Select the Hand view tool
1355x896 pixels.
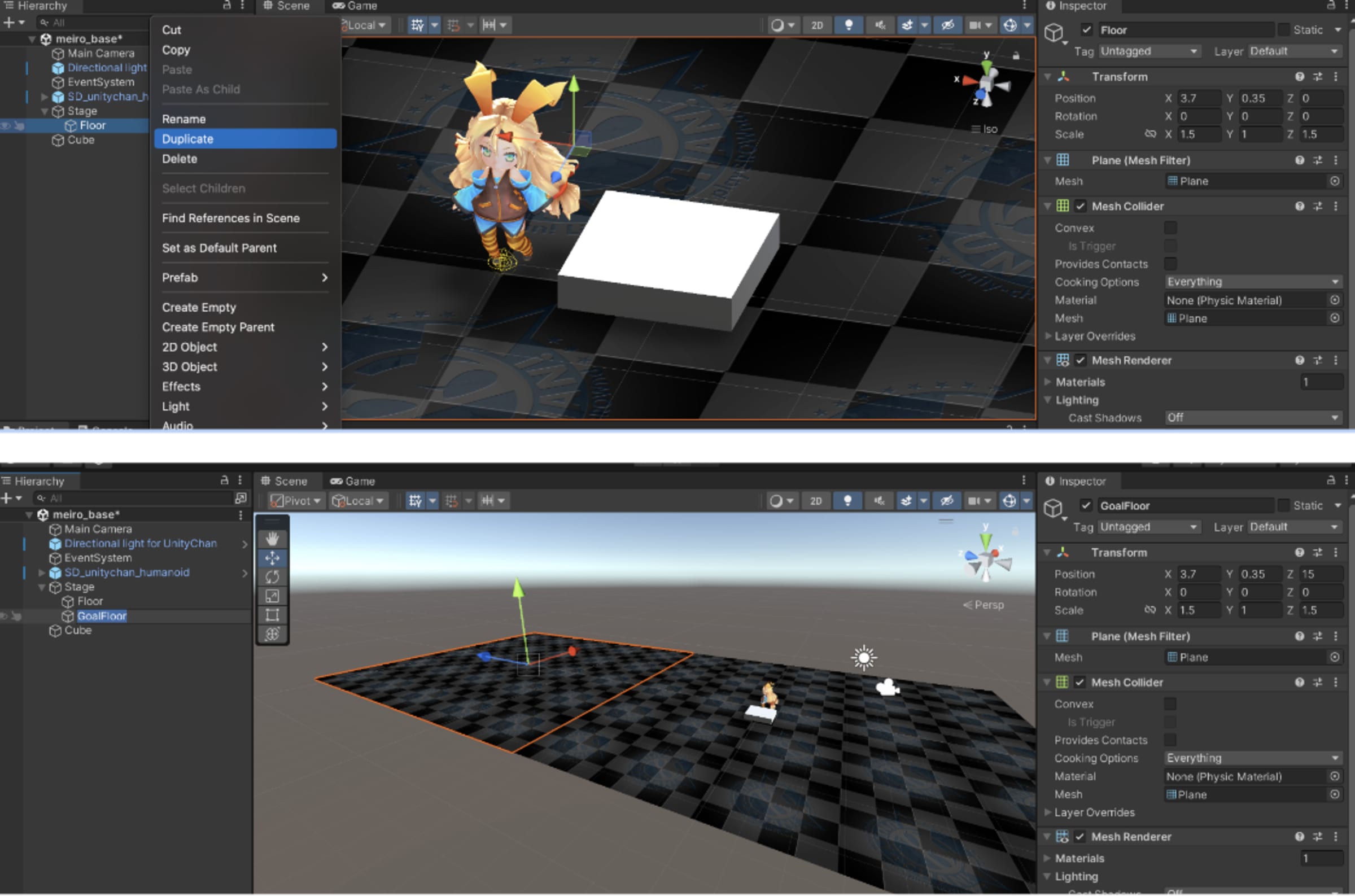coord(272,538)
